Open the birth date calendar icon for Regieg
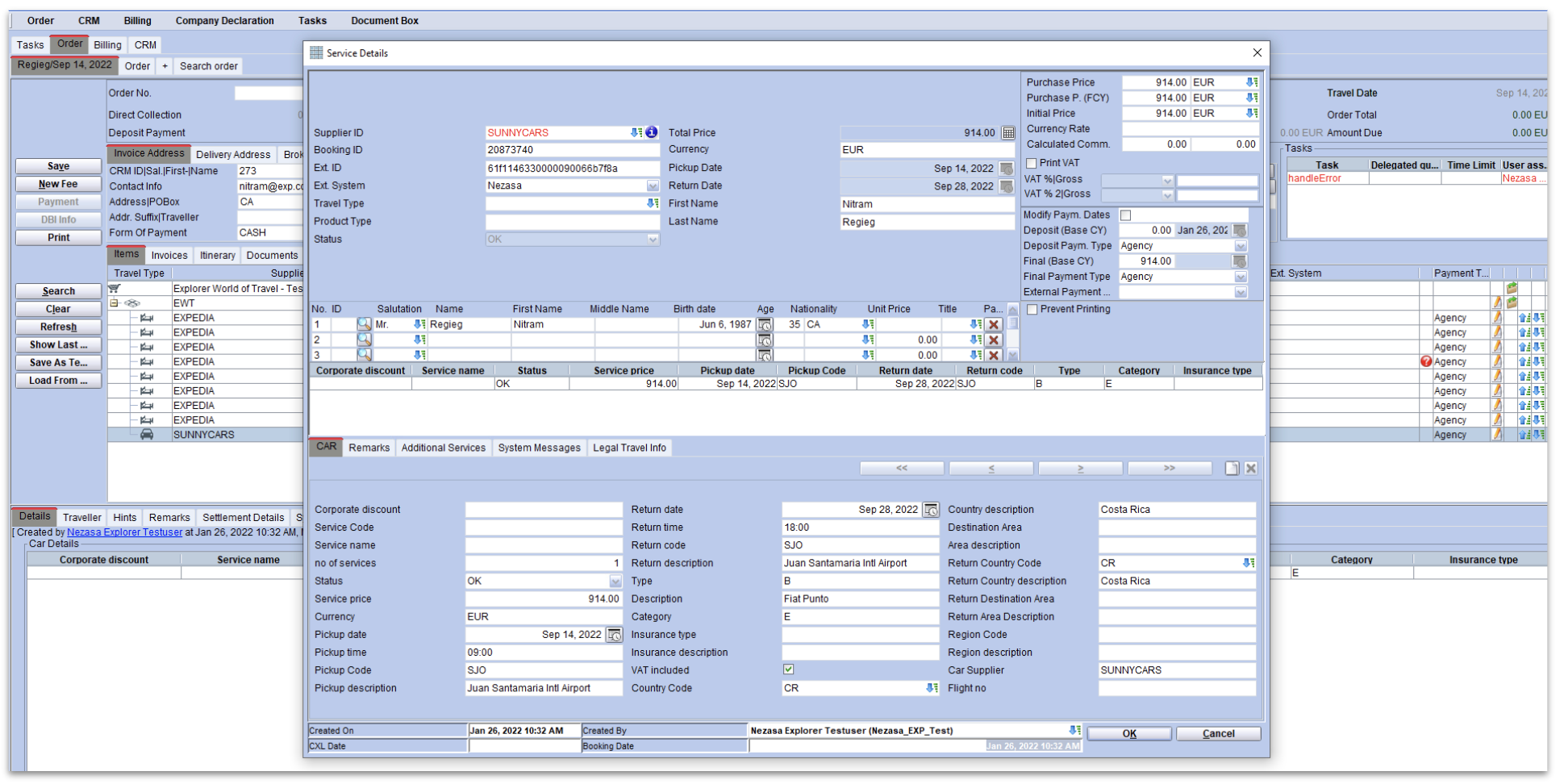Screen dimensions: 1560x784 (x=764, y=324)
